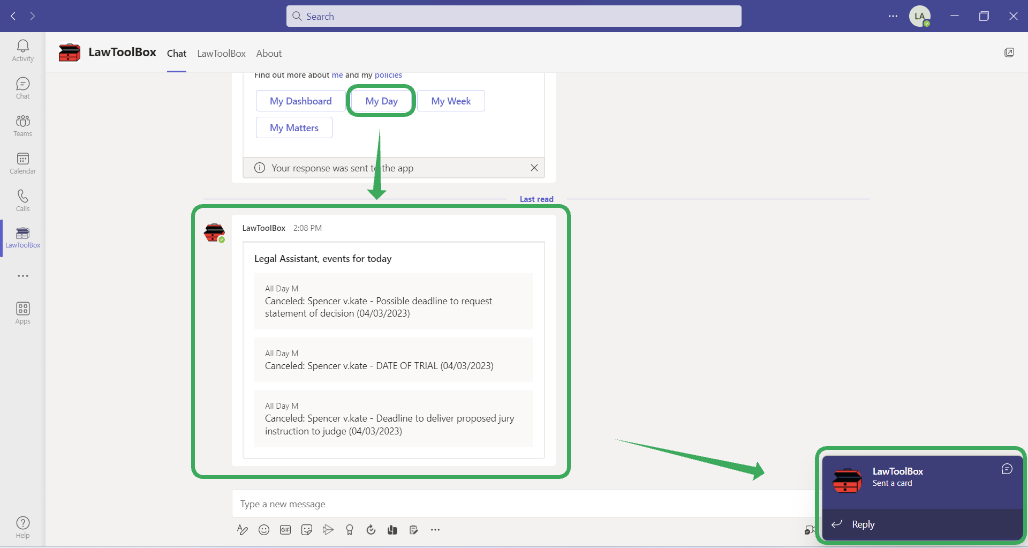
Task: Open the Format text options
Action: [243, 530]
